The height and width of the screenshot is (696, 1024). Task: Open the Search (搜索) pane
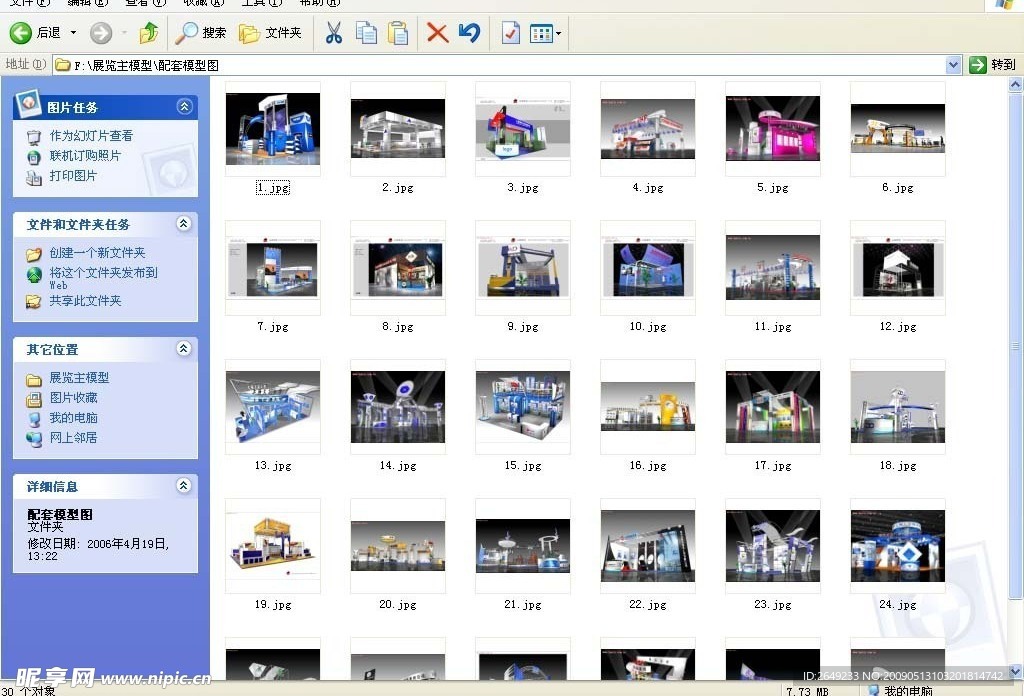pos(201,33)
